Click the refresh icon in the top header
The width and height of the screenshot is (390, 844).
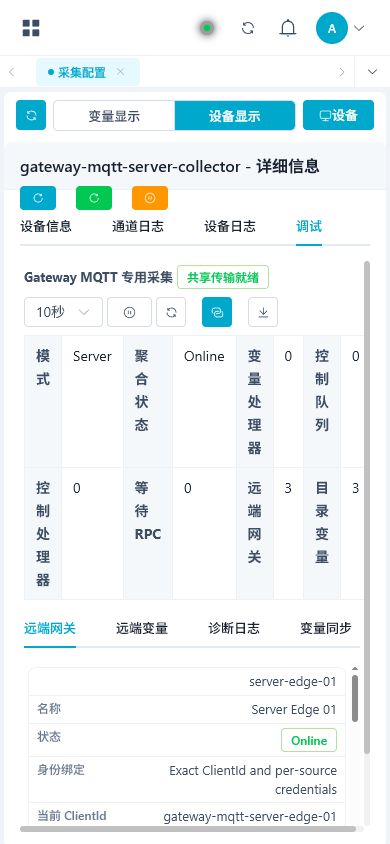pos(248,28)
